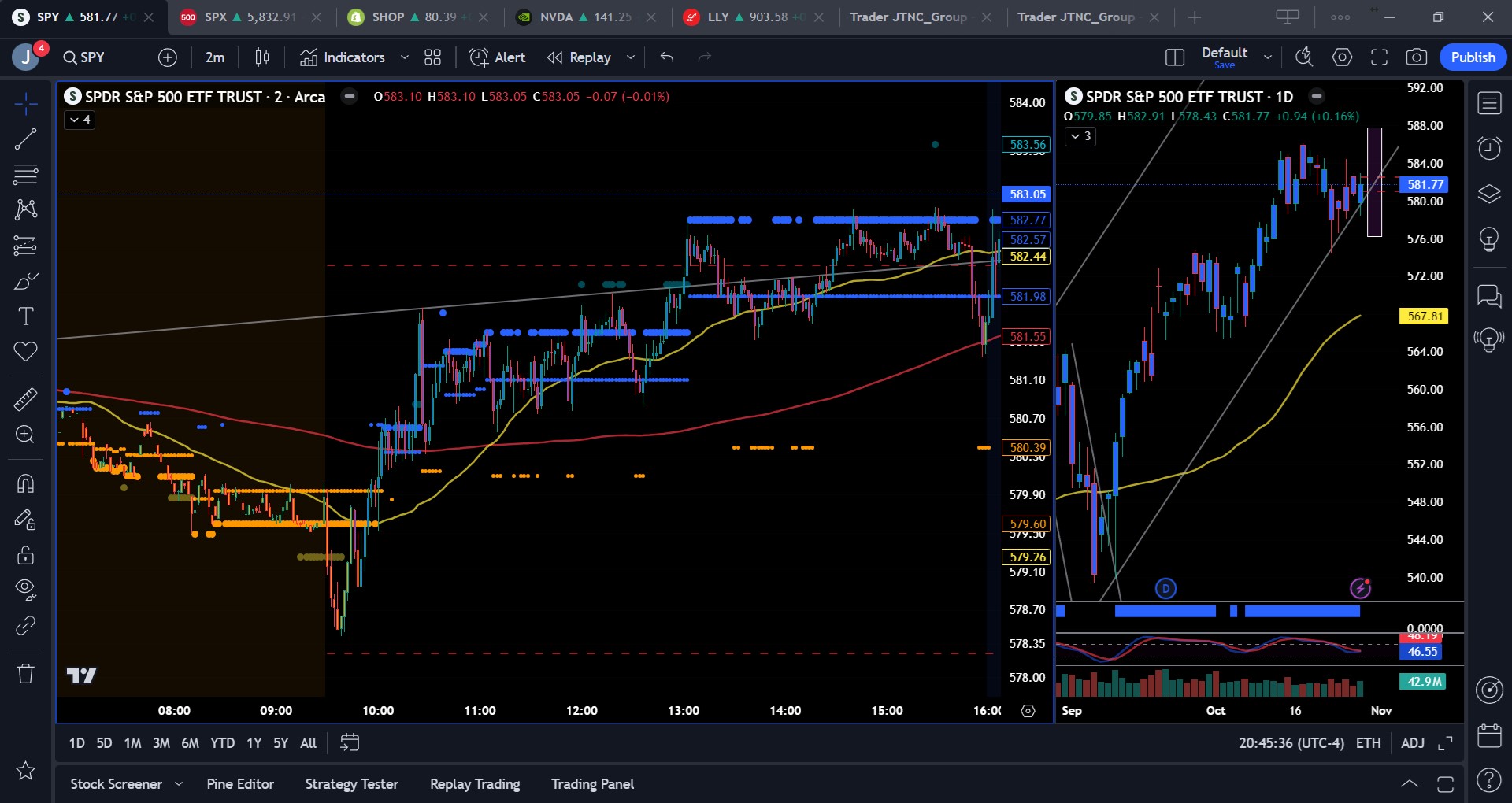Open the Fibonacci retracement tools
This screenshot has height=803, width=1512.
25,174
